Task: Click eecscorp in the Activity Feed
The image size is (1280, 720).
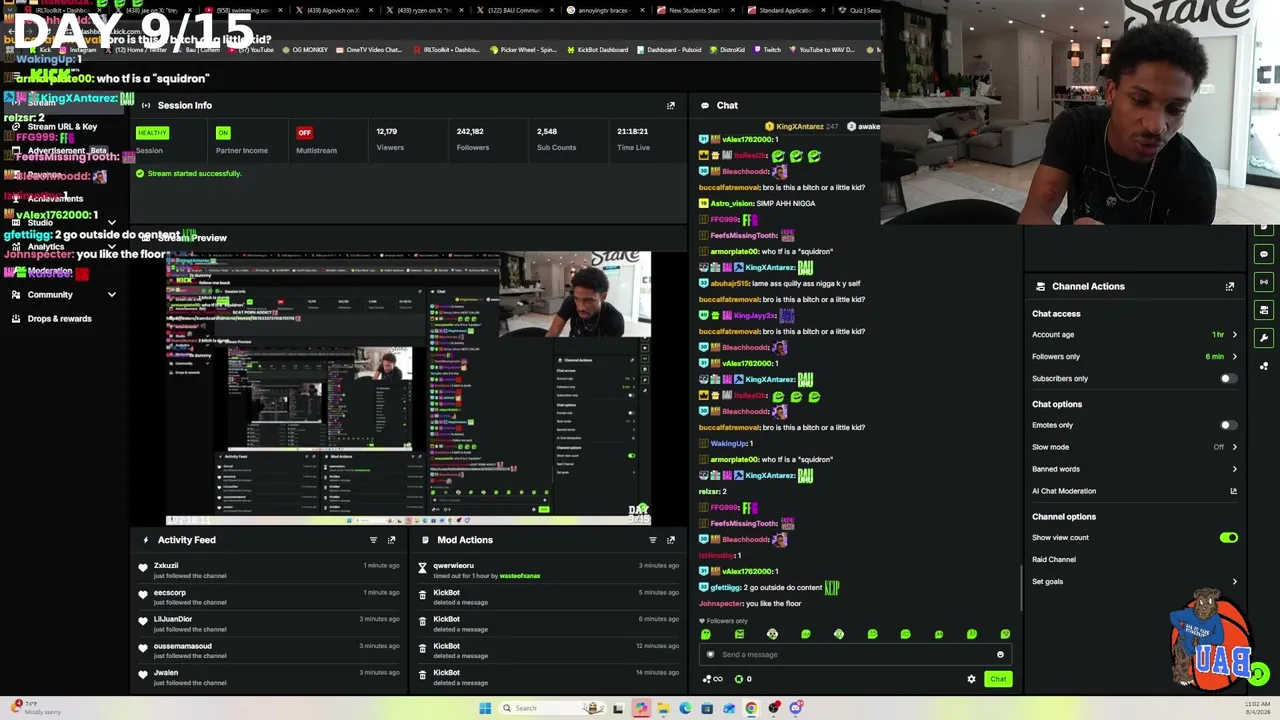Action: coord(170,593)
